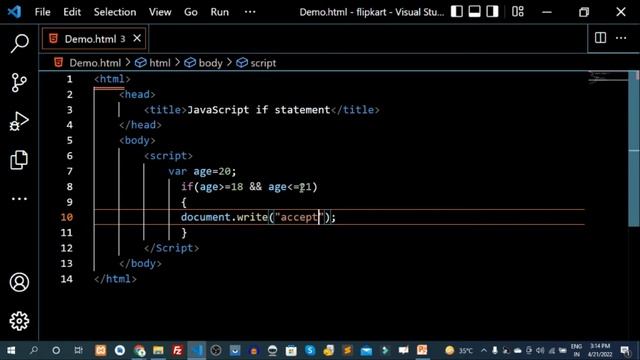The width and height of the screenshot is (640, 360).
Task: Close the Demo.html tab
Action: 137,38
